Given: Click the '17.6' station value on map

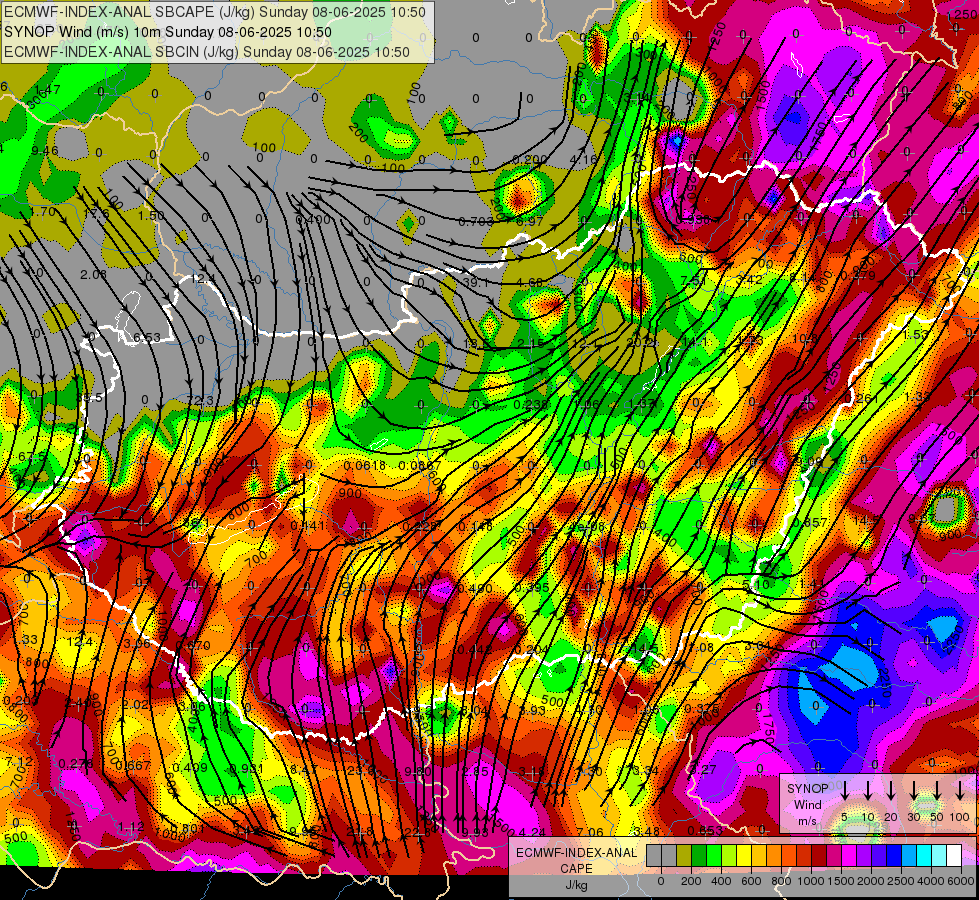Looking at the screenshot, I should point(96,213).
